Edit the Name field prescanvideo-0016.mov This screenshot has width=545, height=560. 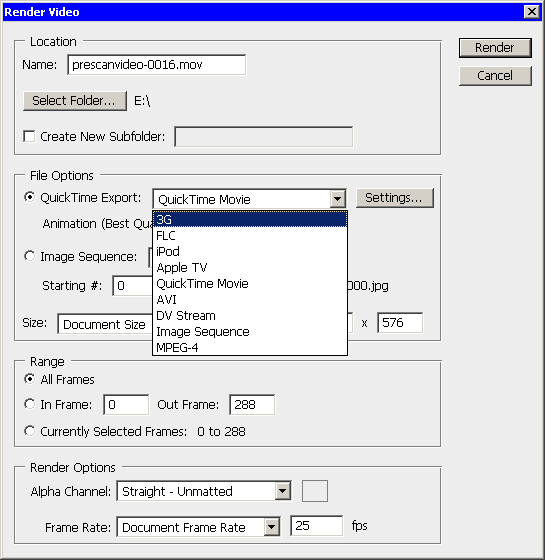[x=156, y=65]
